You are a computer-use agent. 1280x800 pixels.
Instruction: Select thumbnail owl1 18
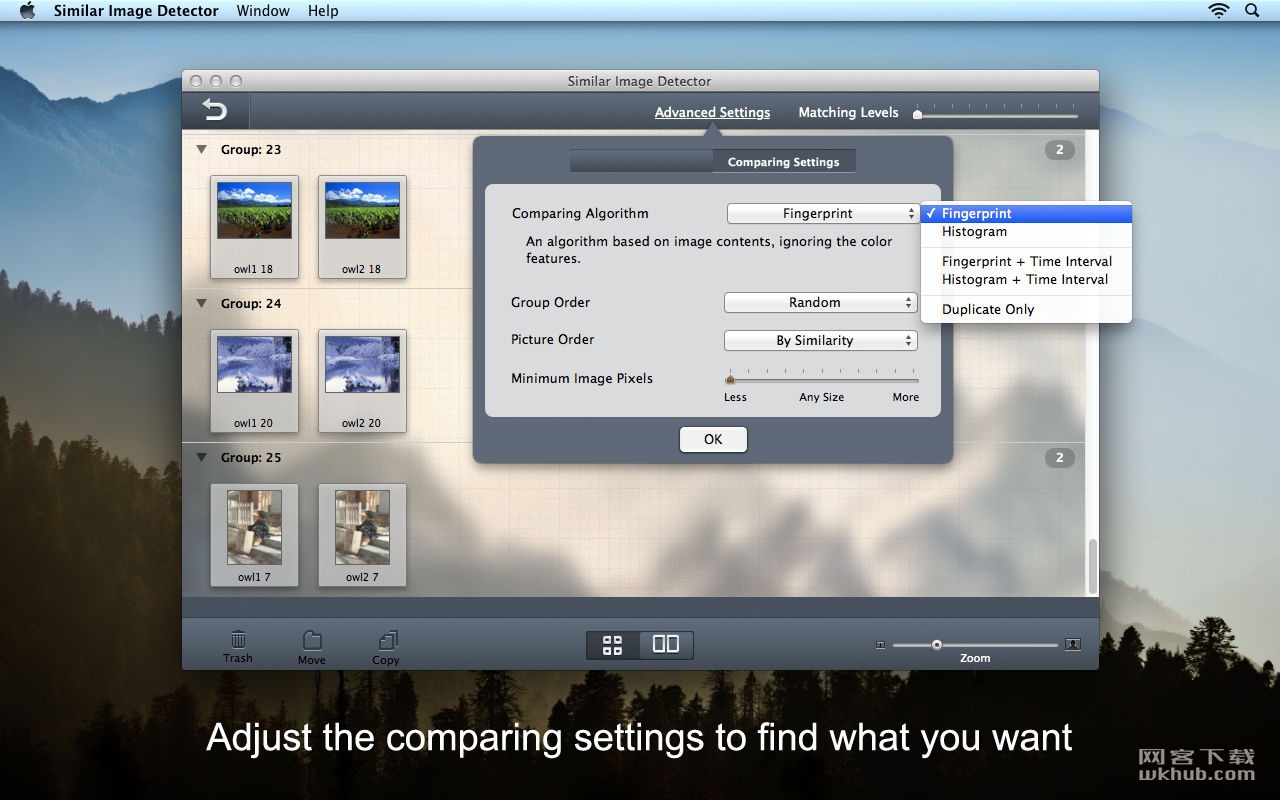[254, 227]
